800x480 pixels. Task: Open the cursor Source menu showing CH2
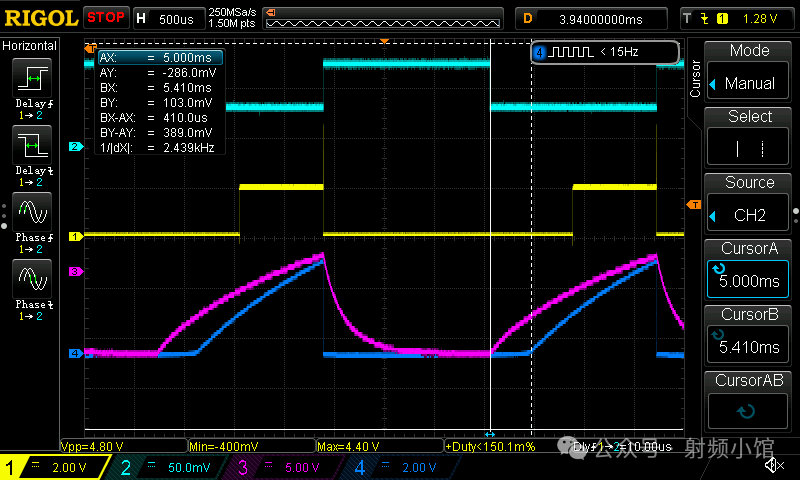coord(749,203)
